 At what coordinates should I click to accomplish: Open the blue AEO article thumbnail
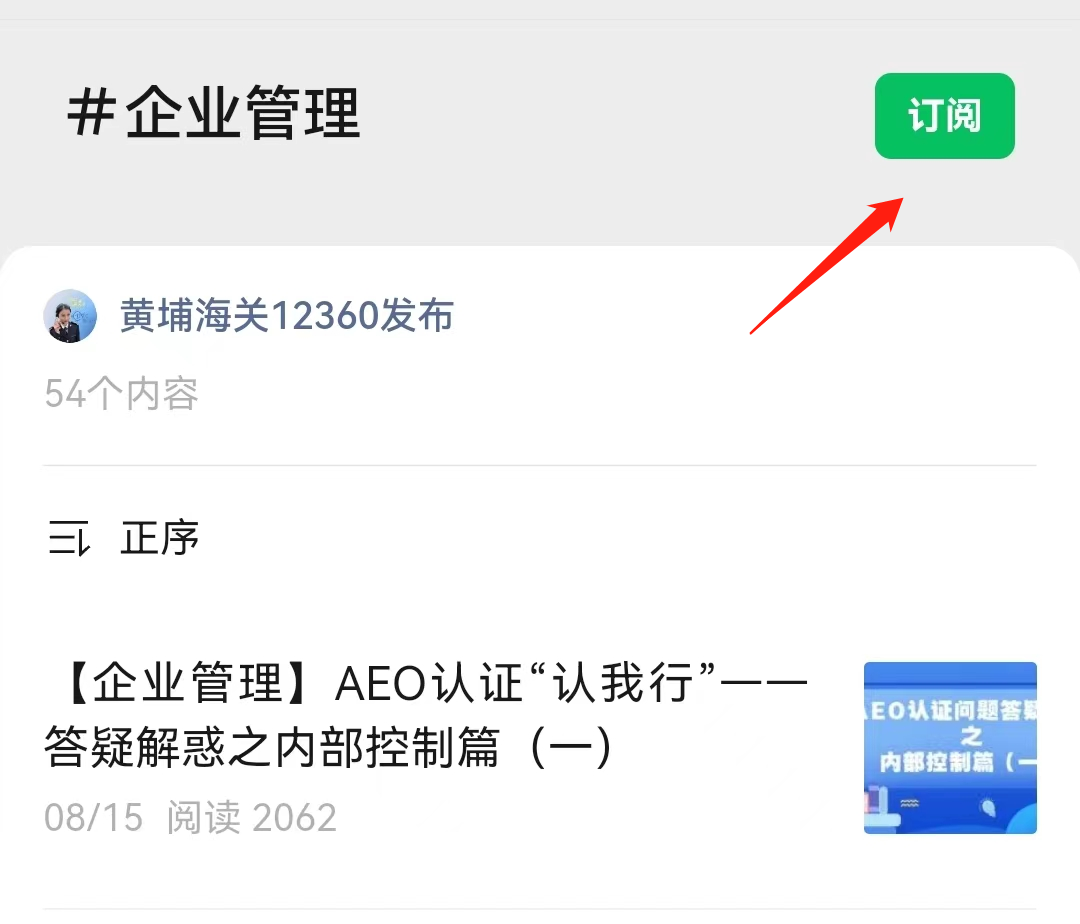tap(950, 748)
